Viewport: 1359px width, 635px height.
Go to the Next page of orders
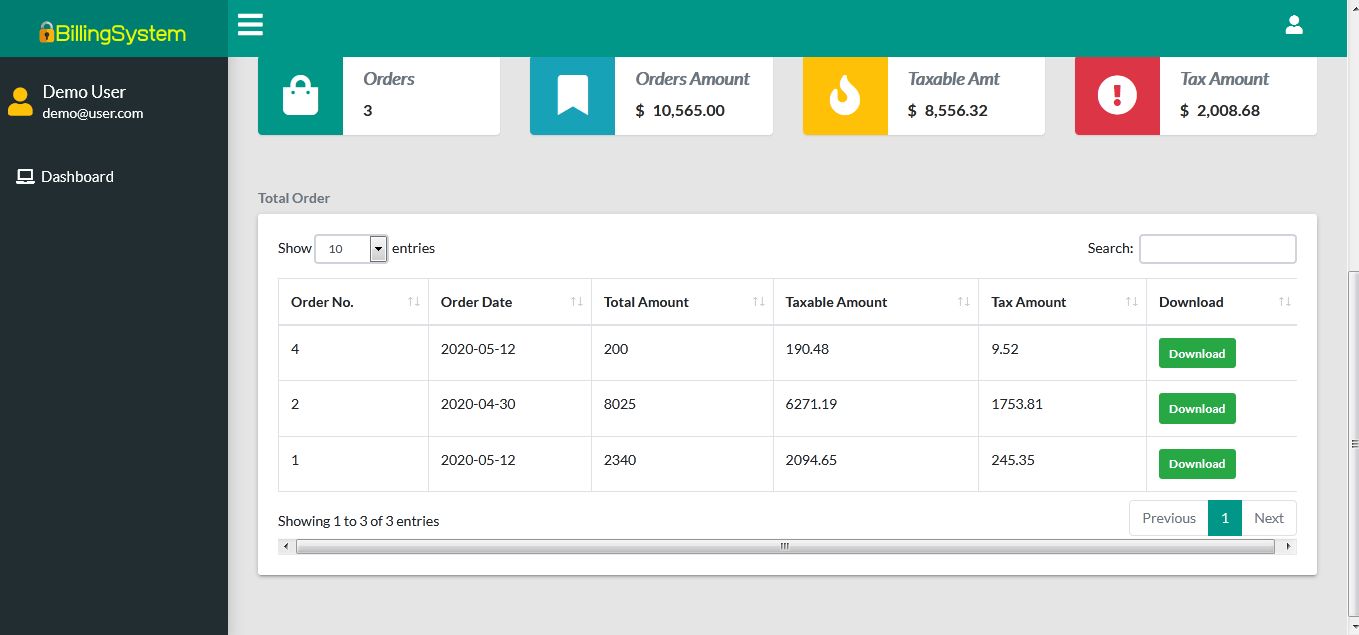coord(1269,518)
